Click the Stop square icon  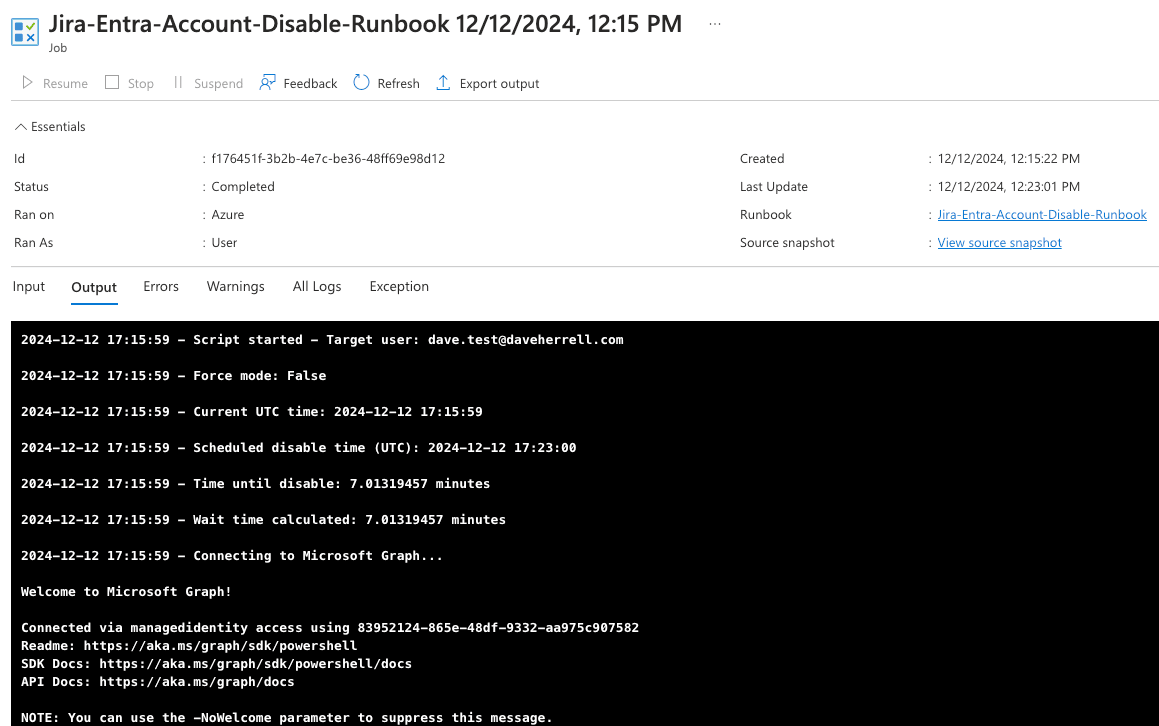(112, 83)
